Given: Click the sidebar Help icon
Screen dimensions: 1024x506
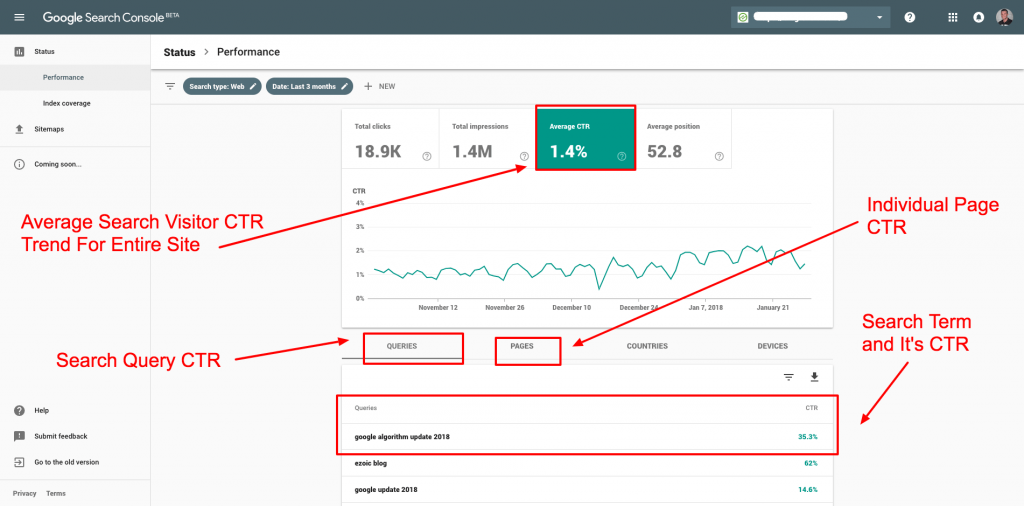Looking at the screenshot, I should (19, 411).
